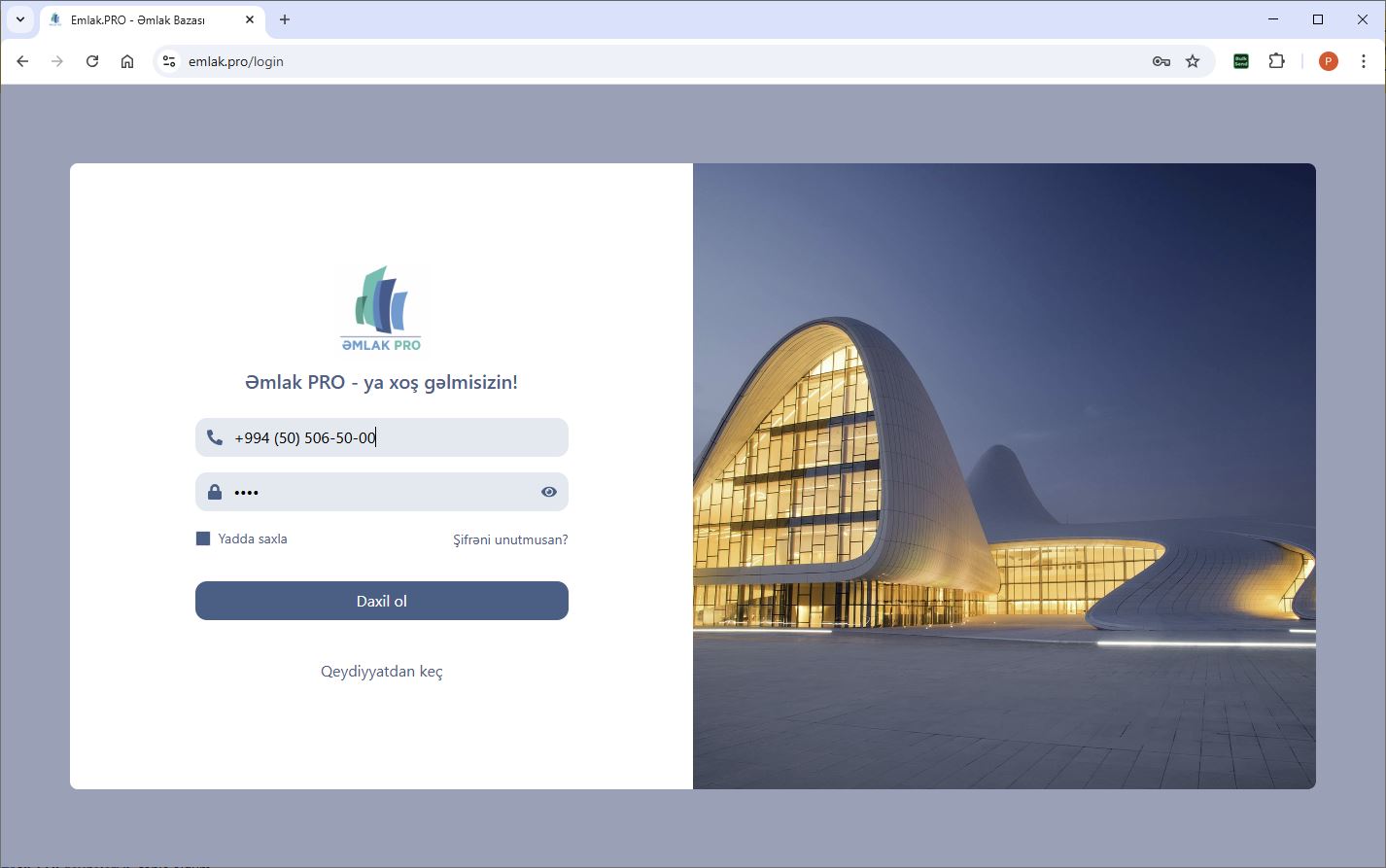
Task: Focus the phone number input field
Action: 389,438
